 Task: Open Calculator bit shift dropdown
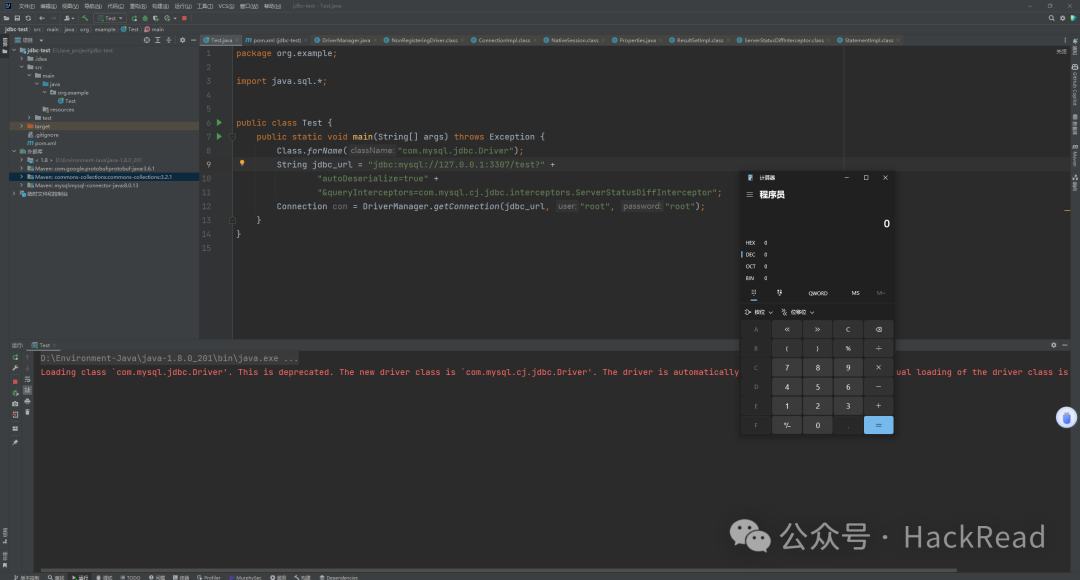pyautogui.click(x=798, y=312)
